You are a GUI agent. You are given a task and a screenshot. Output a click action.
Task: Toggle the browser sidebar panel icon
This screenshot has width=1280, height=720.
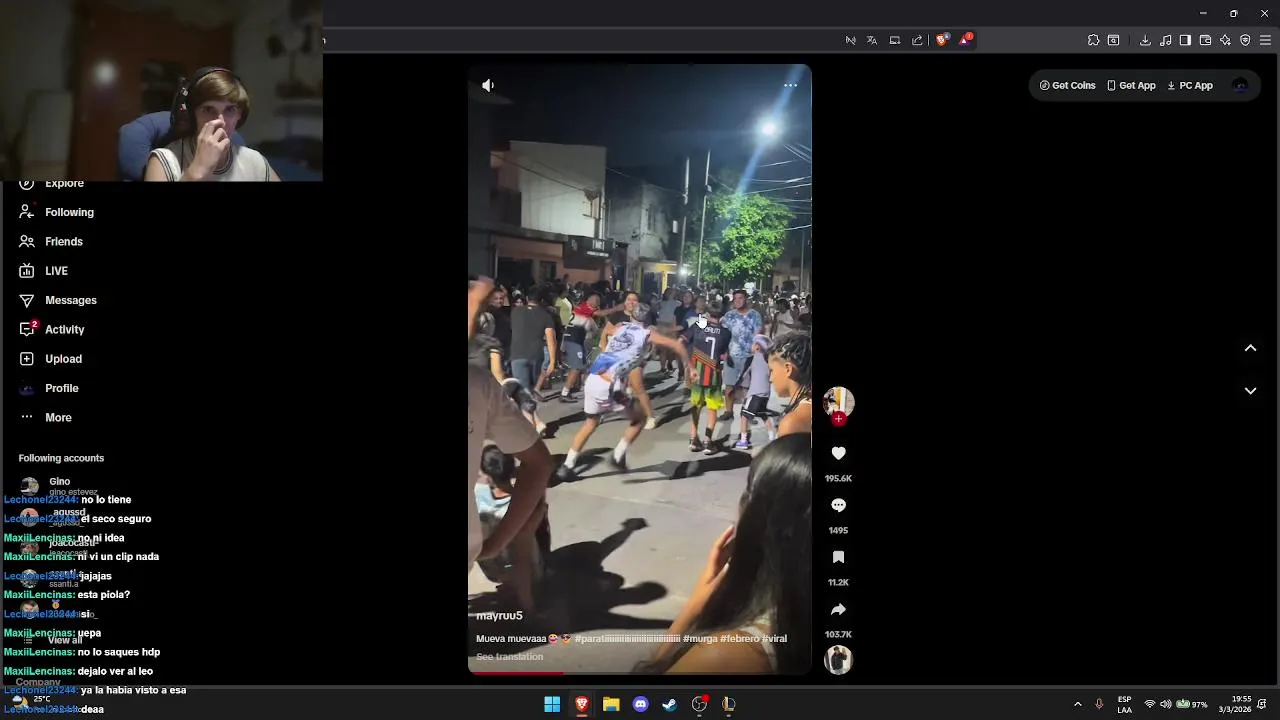point(1185,40)
